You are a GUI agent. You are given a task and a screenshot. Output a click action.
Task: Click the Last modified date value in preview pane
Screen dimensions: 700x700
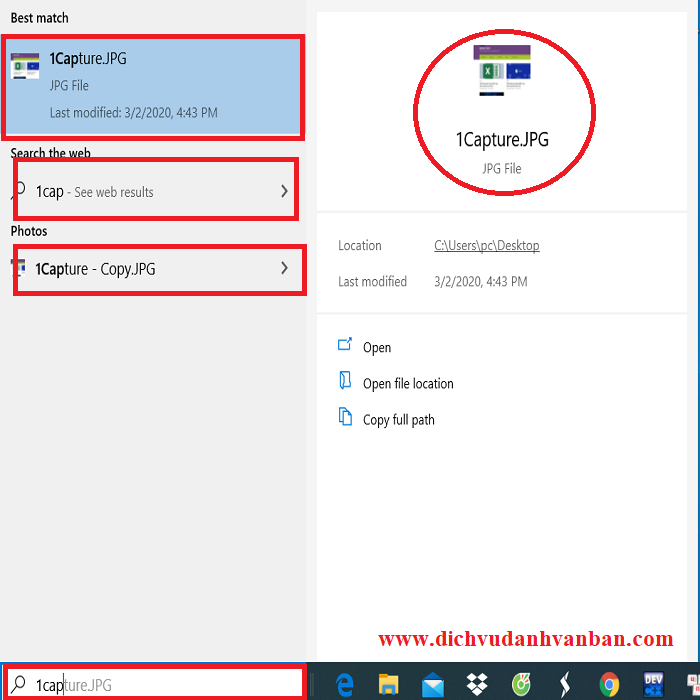tap(481, 281)
